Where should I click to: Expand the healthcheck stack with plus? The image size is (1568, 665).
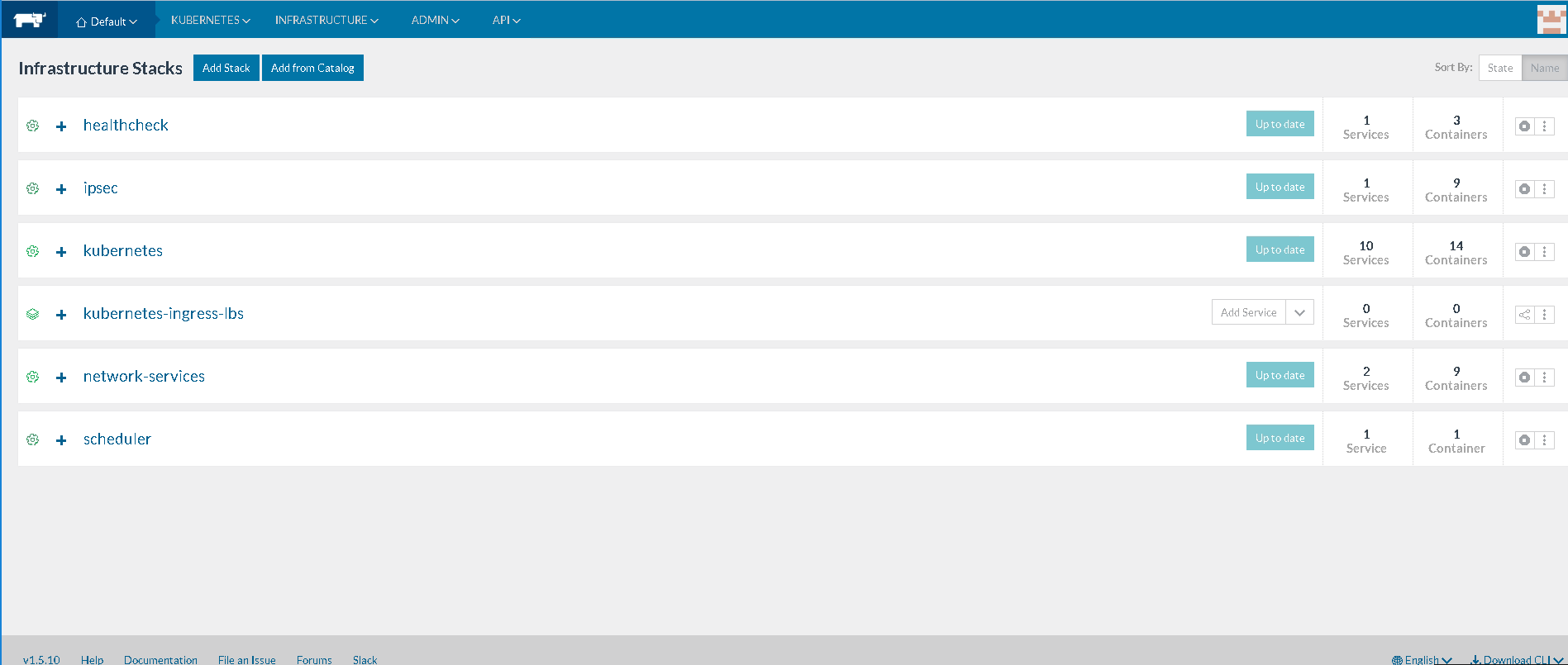(61, 126)
